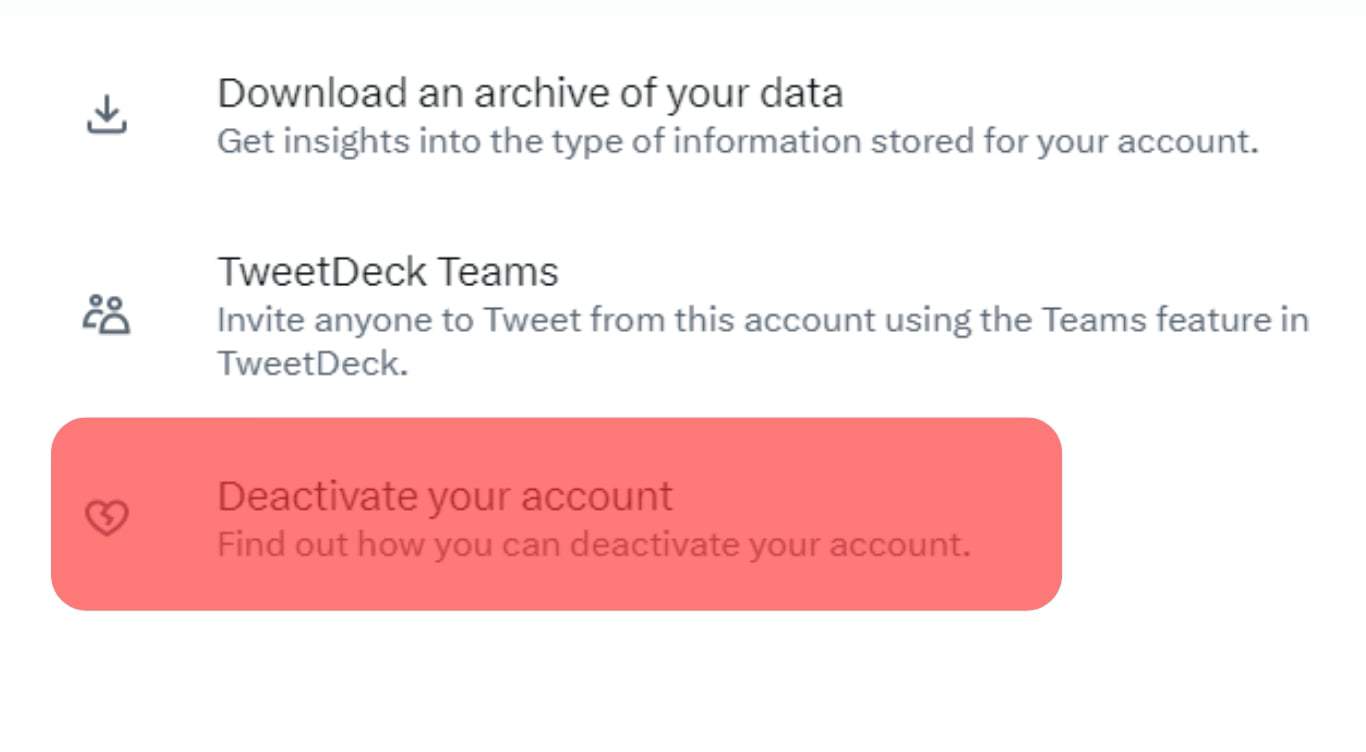Click the trailing "TweetDeck." word in Teams description
The width and height of the screenshot is (1366, 752).
(312, 363)
